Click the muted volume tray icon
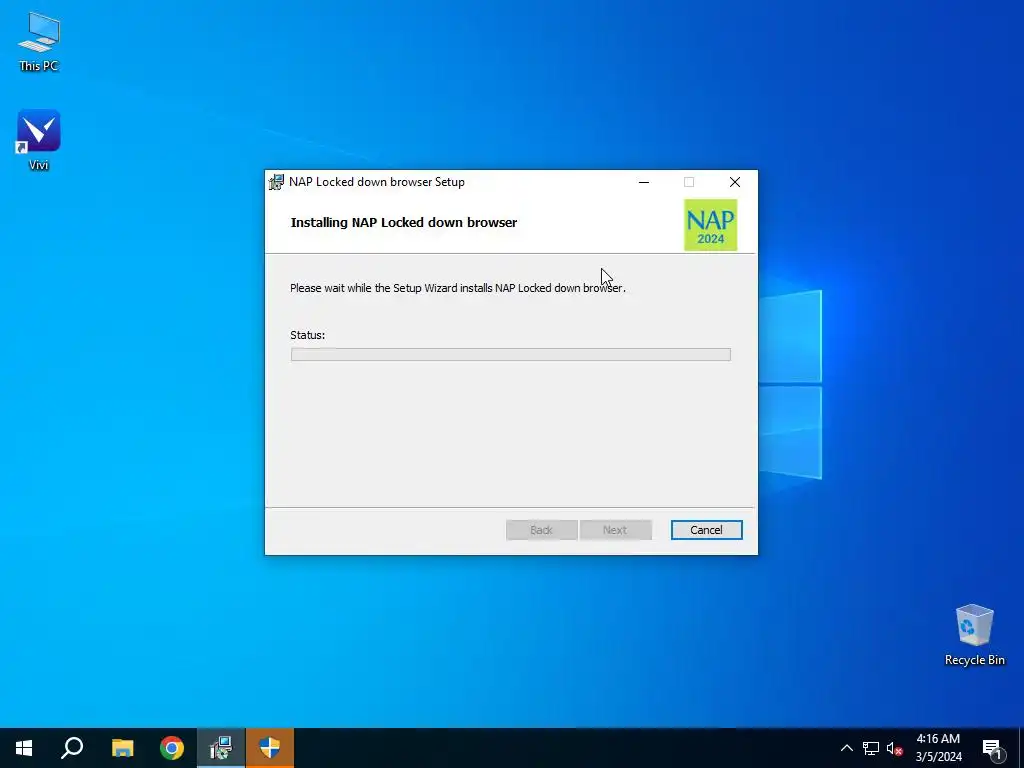 pyautogui.click(x=894, y=748)
